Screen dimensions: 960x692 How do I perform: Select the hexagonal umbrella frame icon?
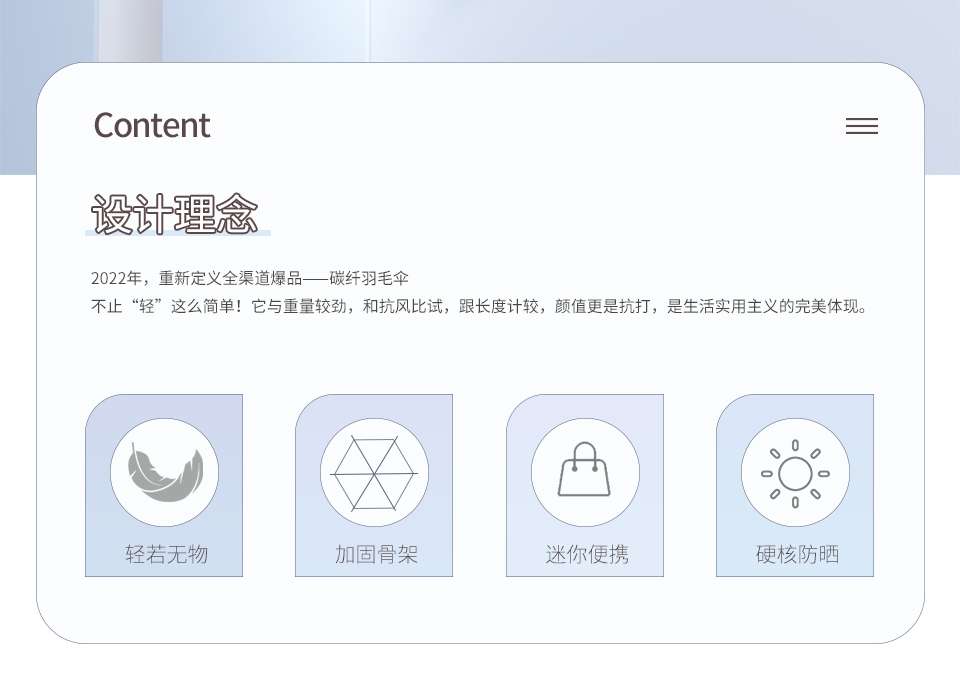pos(374,472)
